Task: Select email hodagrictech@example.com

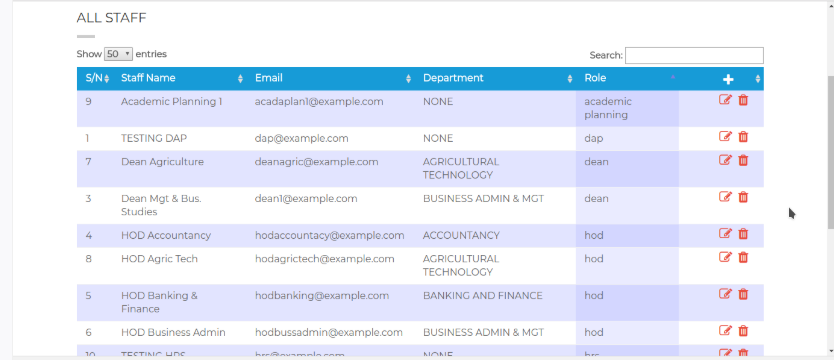Action: (324, 258)
